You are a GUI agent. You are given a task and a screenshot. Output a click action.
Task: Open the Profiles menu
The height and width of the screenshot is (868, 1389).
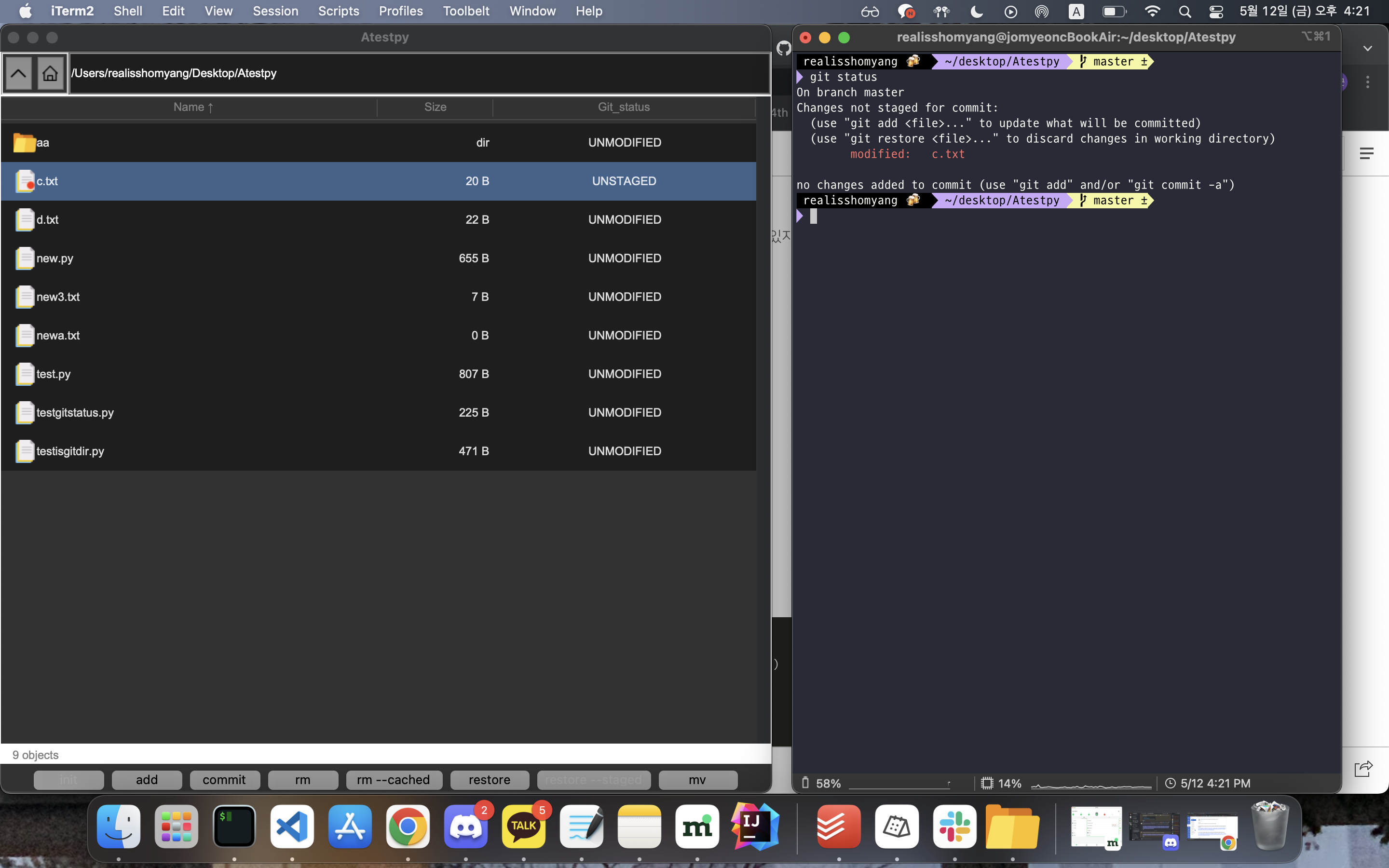[x=400, y=12]
